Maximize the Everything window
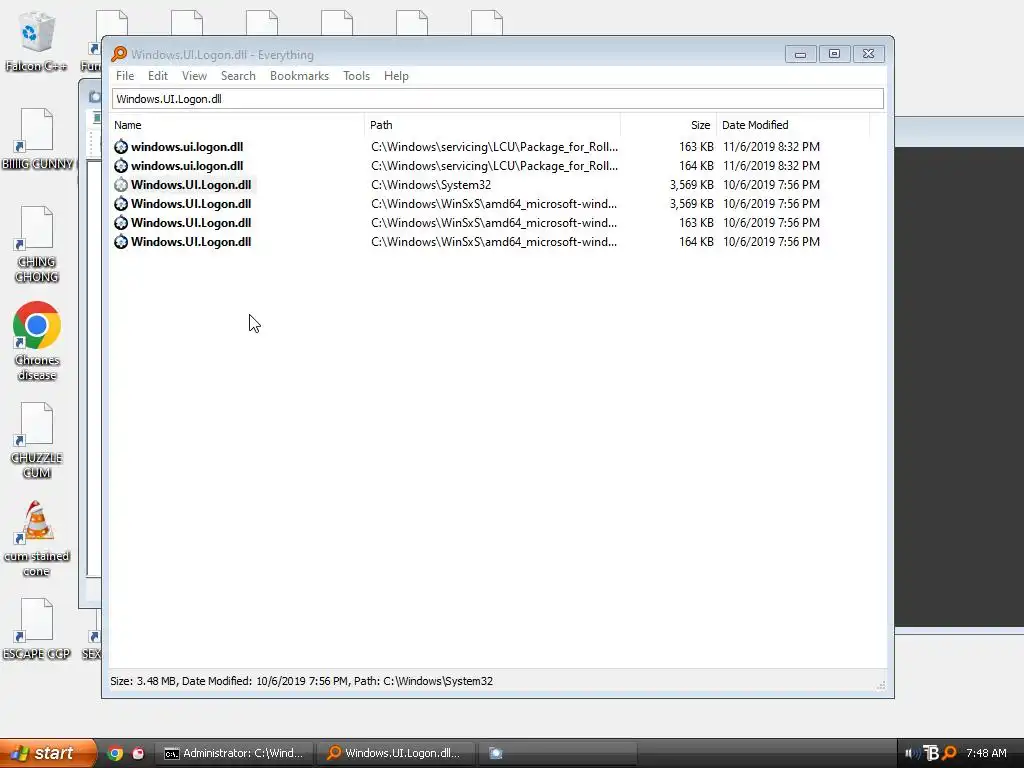Viewport: 1024px width, 768px height. pos(835,54)
